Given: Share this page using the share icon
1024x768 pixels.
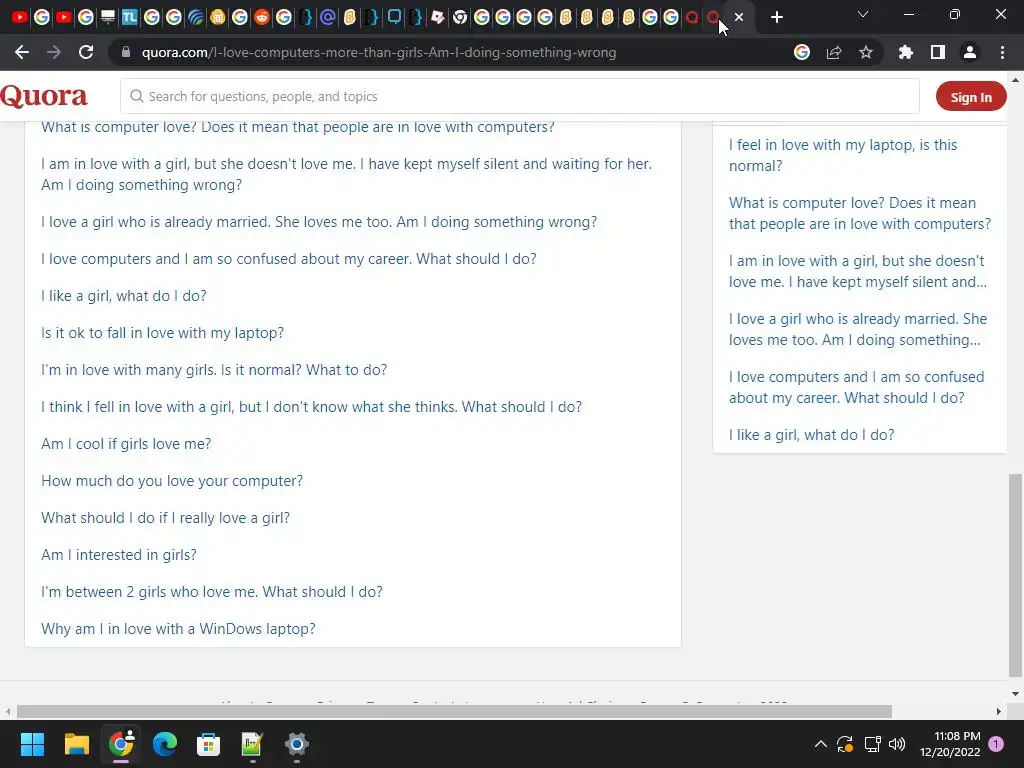Looking at the screenshot, I should [x=834, y=52].
